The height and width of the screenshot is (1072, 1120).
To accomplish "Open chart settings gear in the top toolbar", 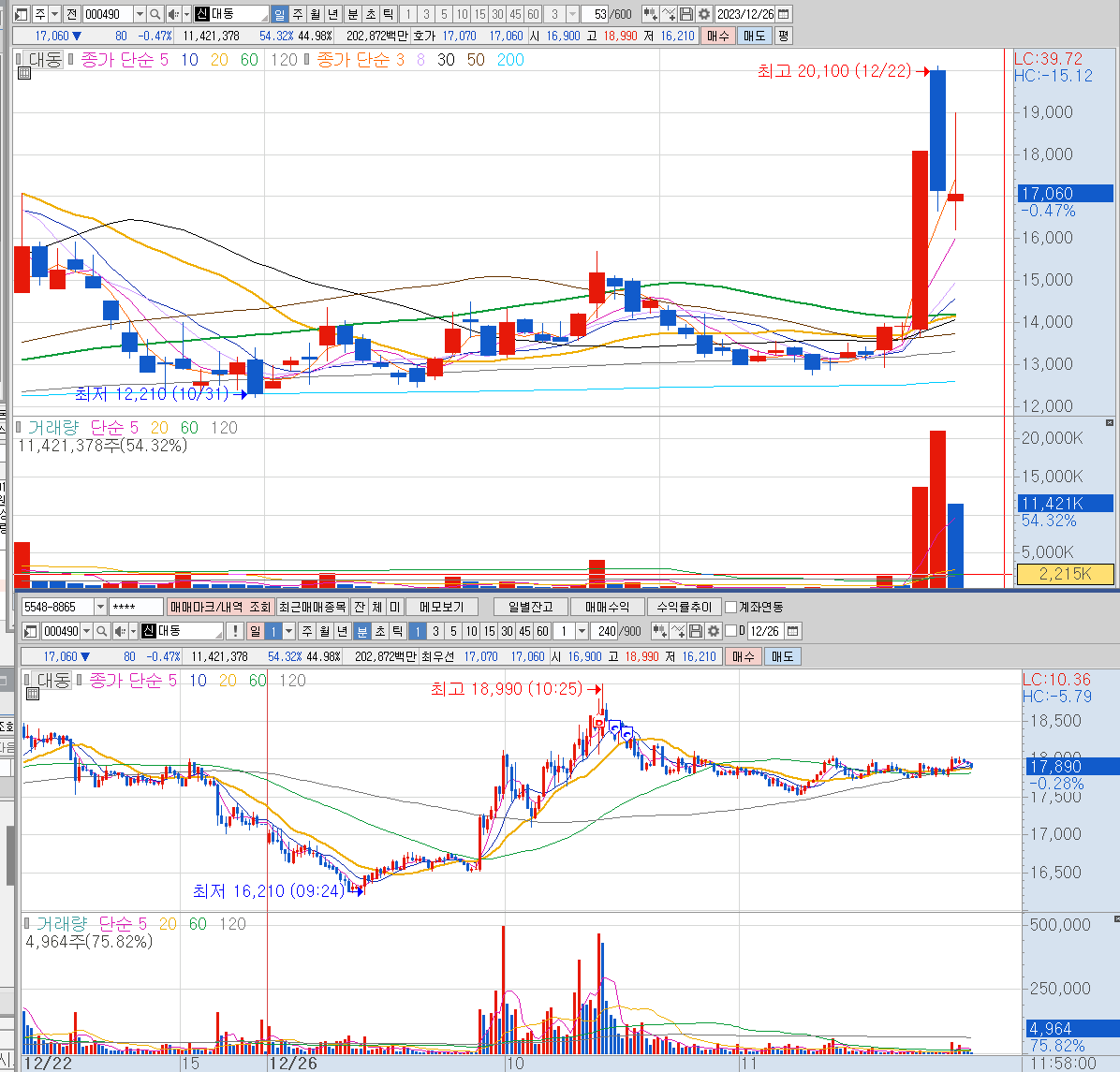I will 704,14.
